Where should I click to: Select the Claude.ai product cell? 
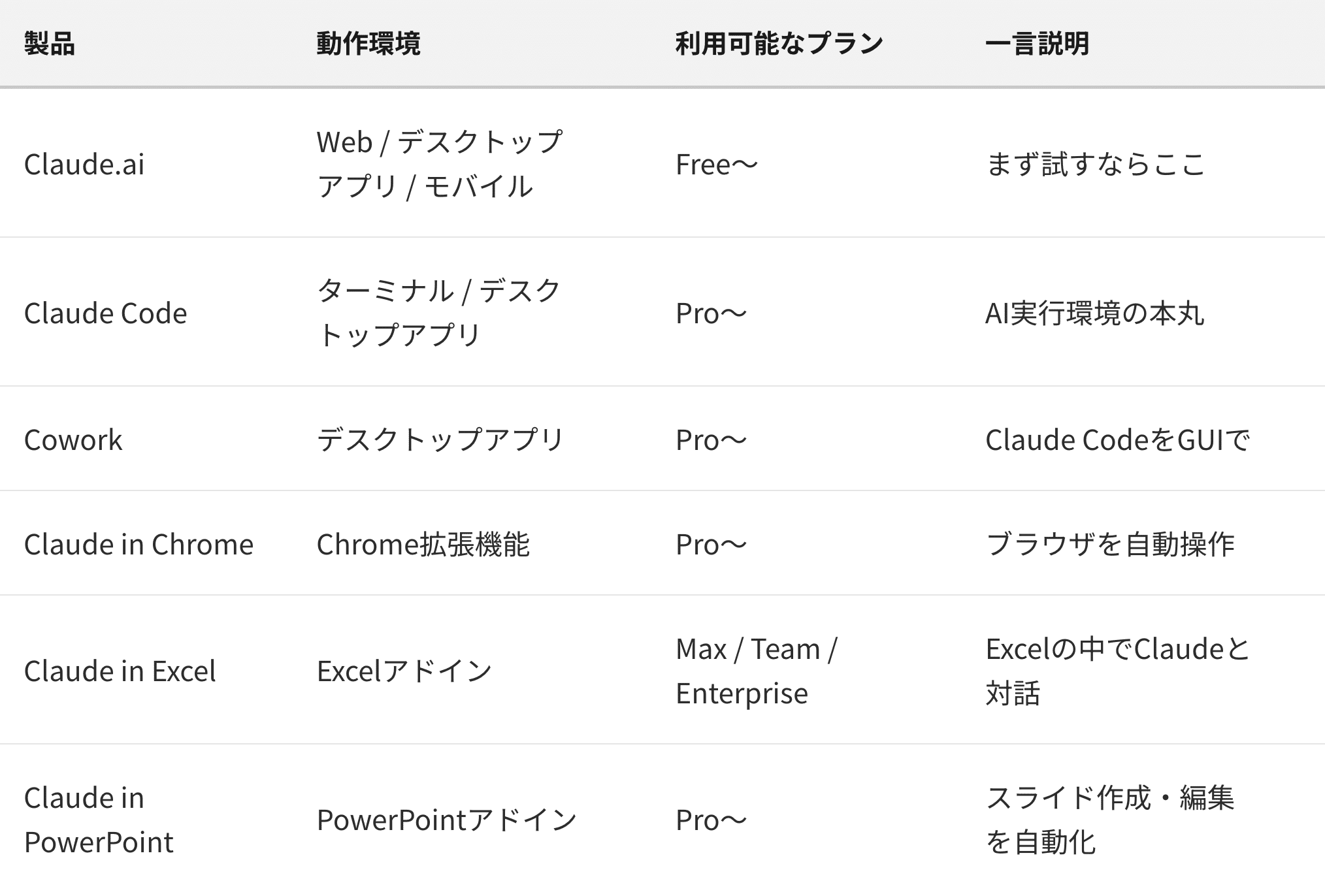pyautogui.click(x=84, y=164)
